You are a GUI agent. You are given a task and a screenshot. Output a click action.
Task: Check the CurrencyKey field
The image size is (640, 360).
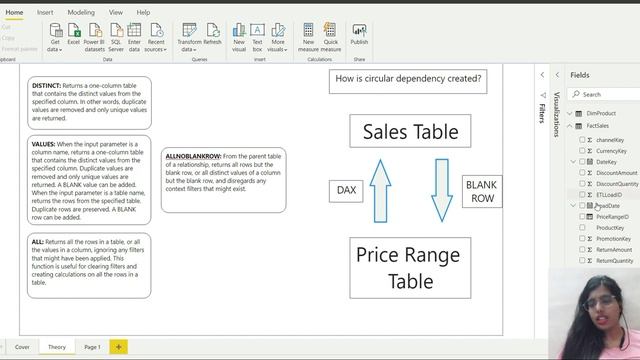[582, 151]
